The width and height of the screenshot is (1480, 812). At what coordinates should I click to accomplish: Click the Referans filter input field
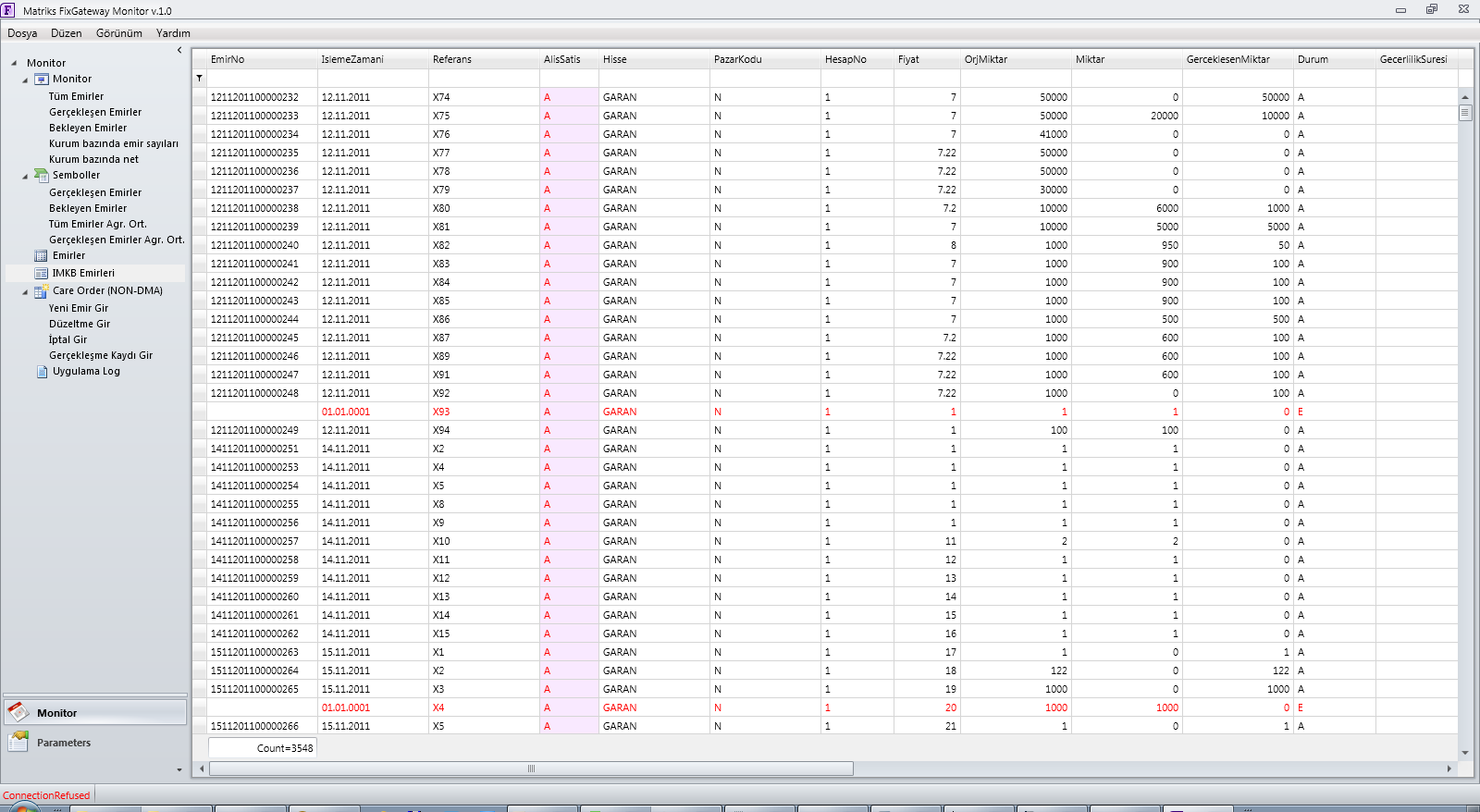pos(484,79)
